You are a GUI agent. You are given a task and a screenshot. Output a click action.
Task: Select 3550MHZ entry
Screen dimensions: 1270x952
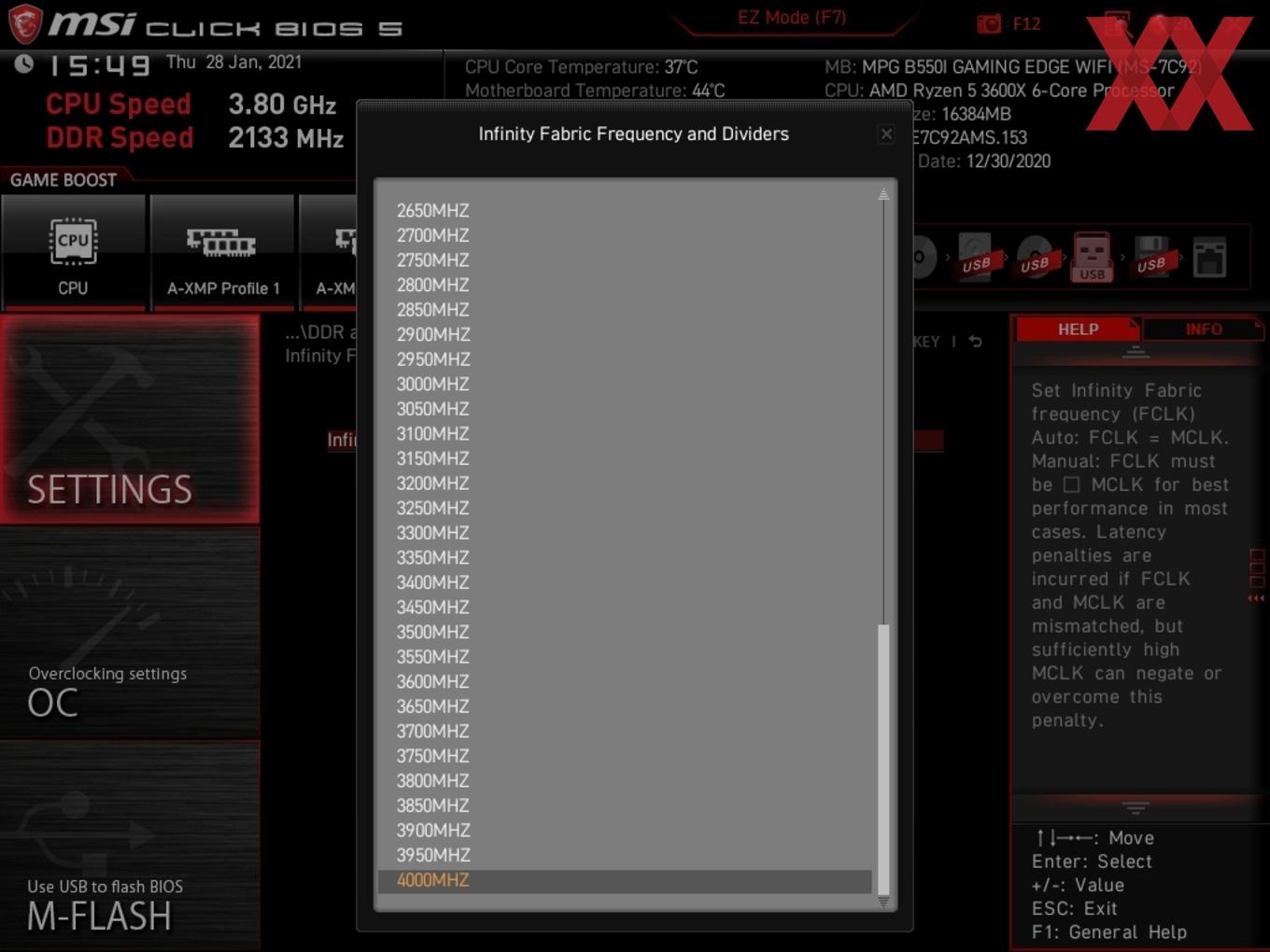tap(432, 656)
